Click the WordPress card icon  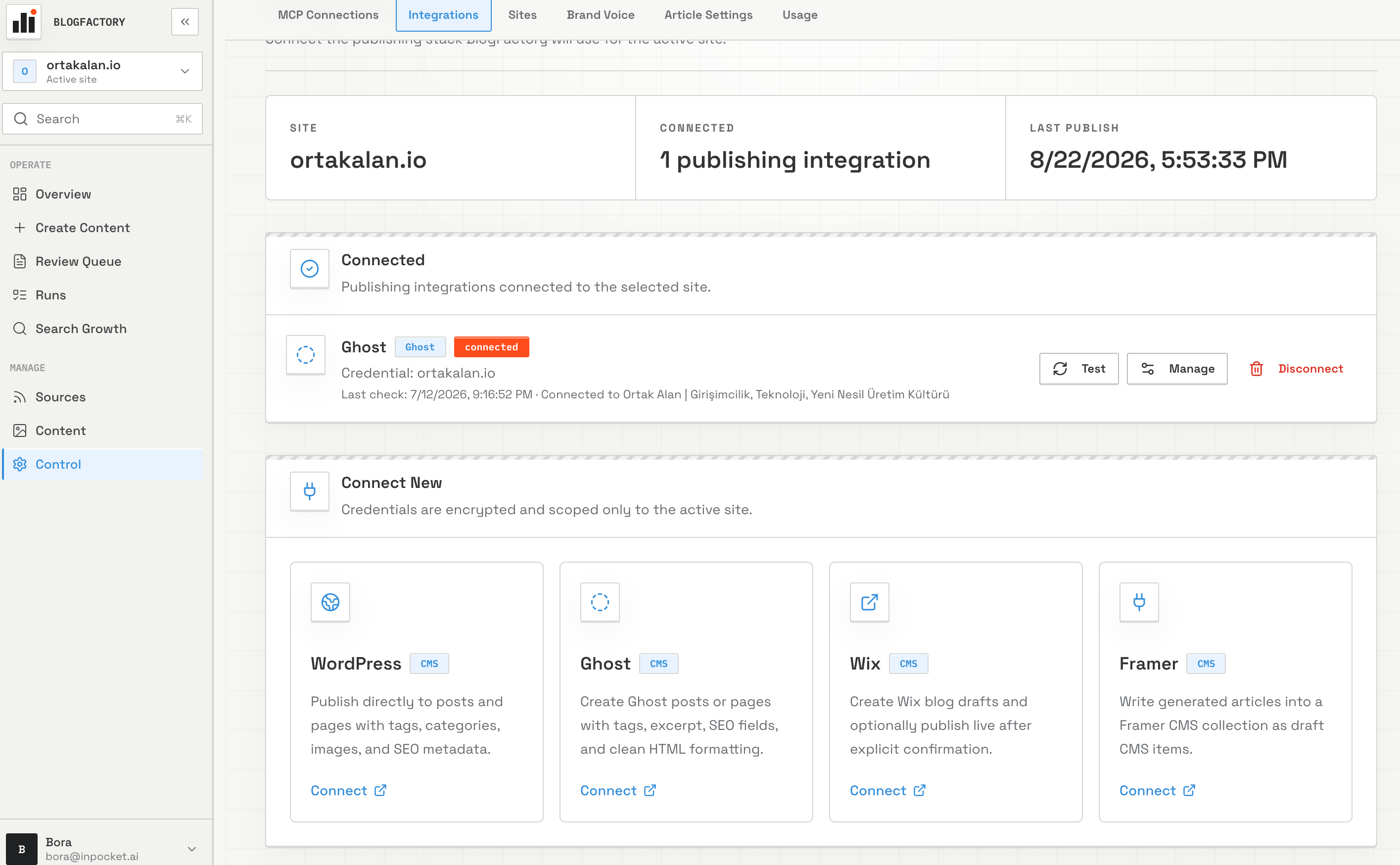[x=330, y=602]
